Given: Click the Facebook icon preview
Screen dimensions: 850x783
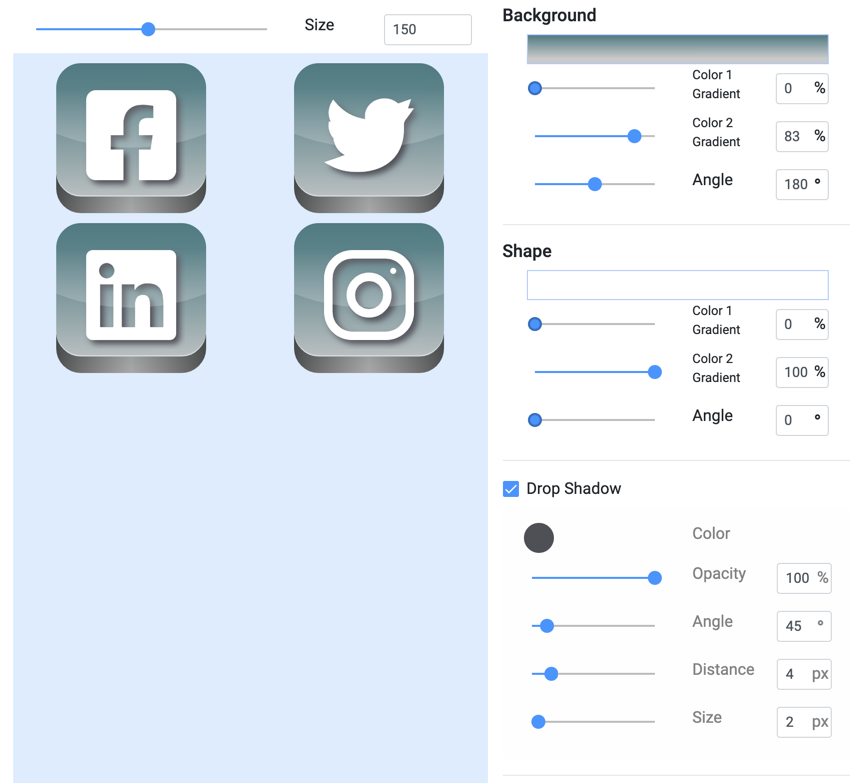Looking at the screenshot, I should [131, 138].
